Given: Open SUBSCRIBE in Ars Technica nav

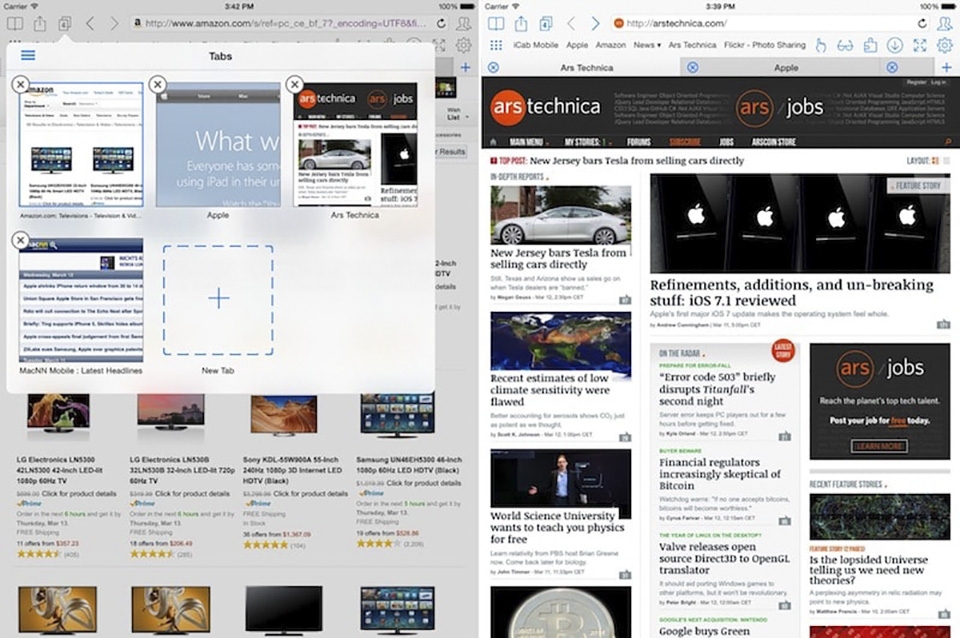Looking at the screenshot, I should [684, 142].
